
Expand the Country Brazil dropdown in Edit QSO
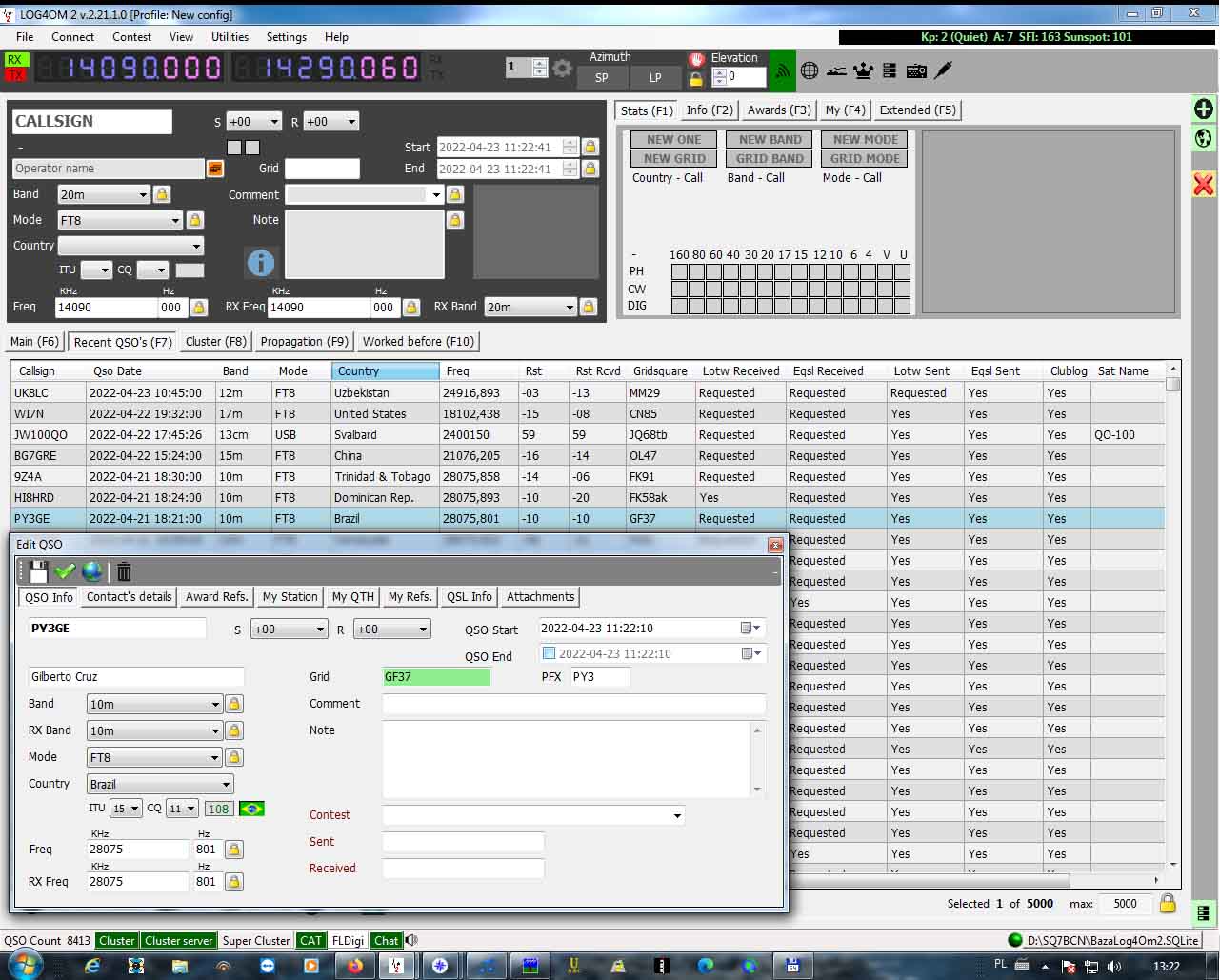[x=226, y=785]
